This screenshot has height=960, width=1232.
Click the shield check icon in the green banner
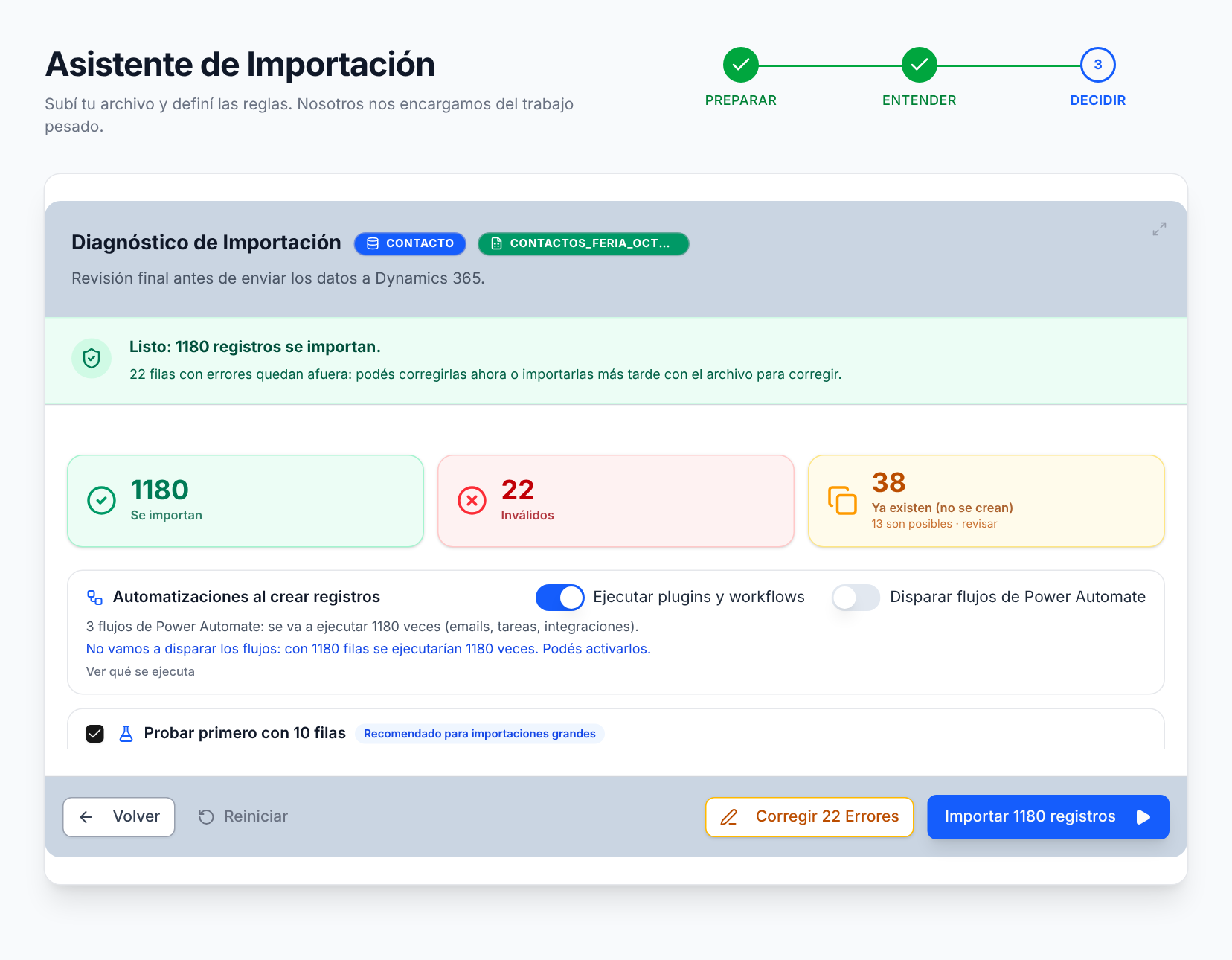tap(92, 359)
